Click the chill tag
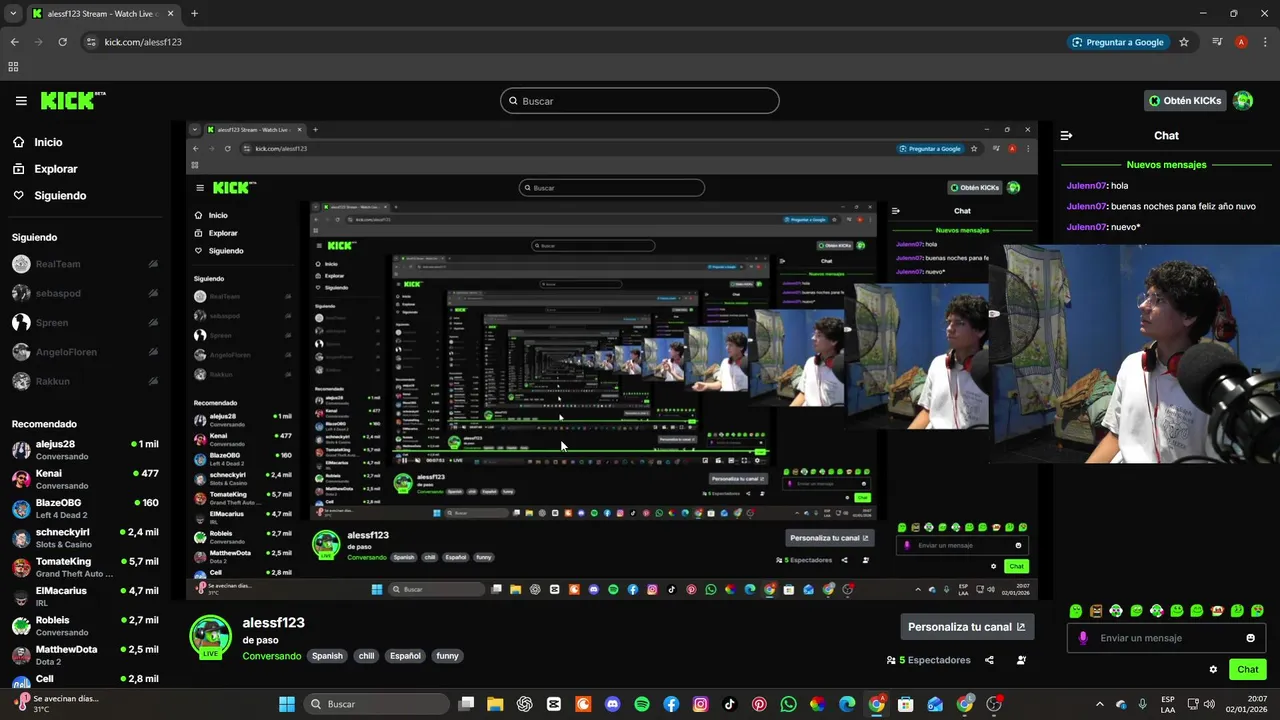 click(x=367, y=656)
